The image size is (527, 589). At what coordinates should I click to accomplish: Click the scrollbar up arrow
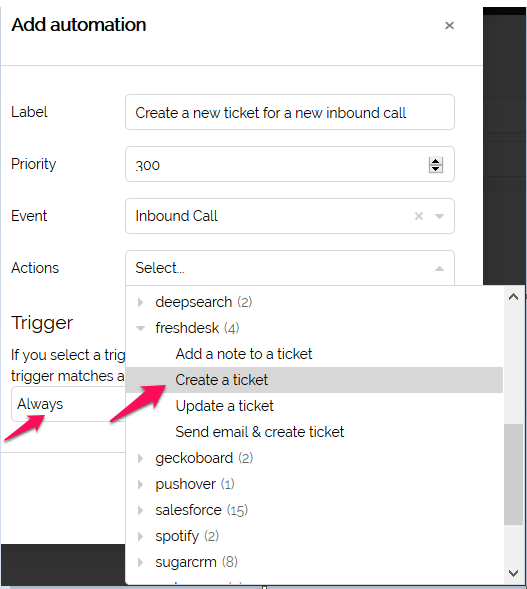(x=513, y=297)
